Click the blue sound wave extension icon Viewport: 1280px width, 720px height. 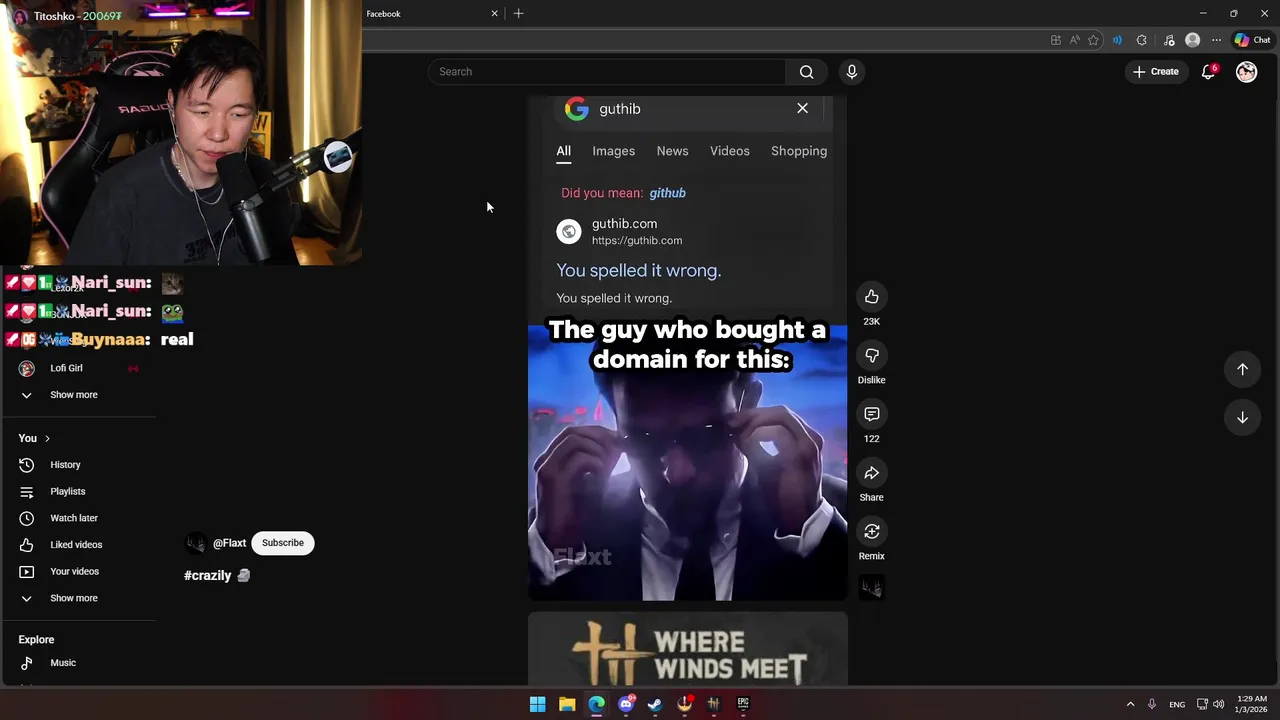pos(1117,40)
